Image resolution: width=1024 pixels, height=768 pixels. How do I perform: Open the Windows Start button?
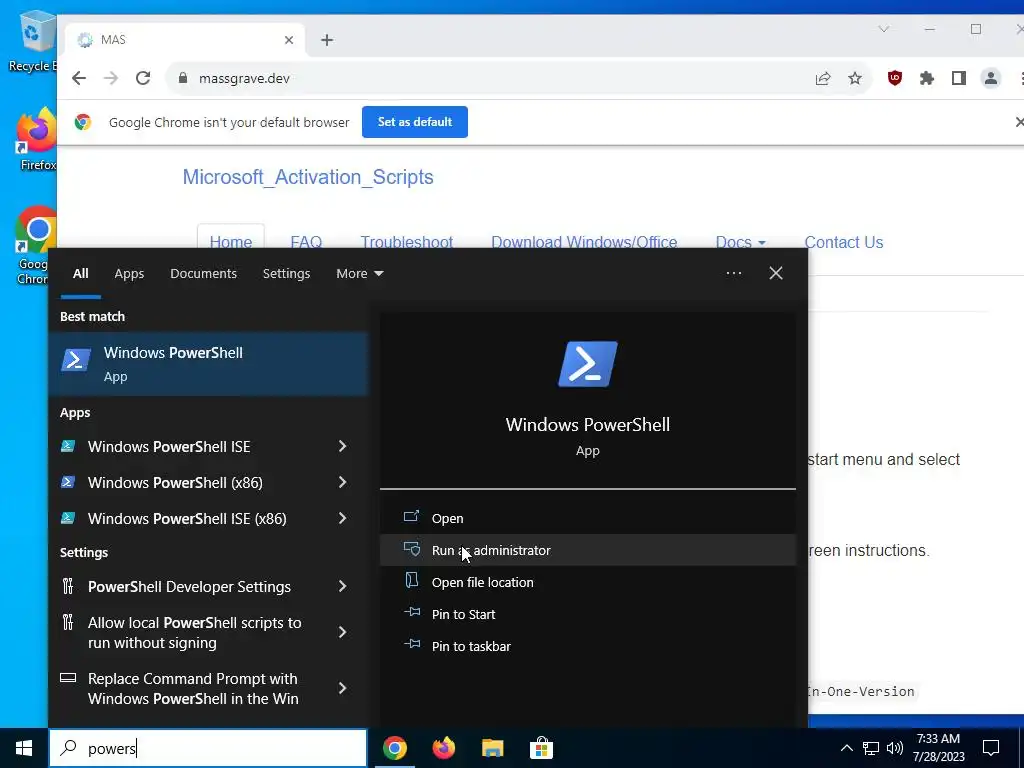click(x=24, y=748)
